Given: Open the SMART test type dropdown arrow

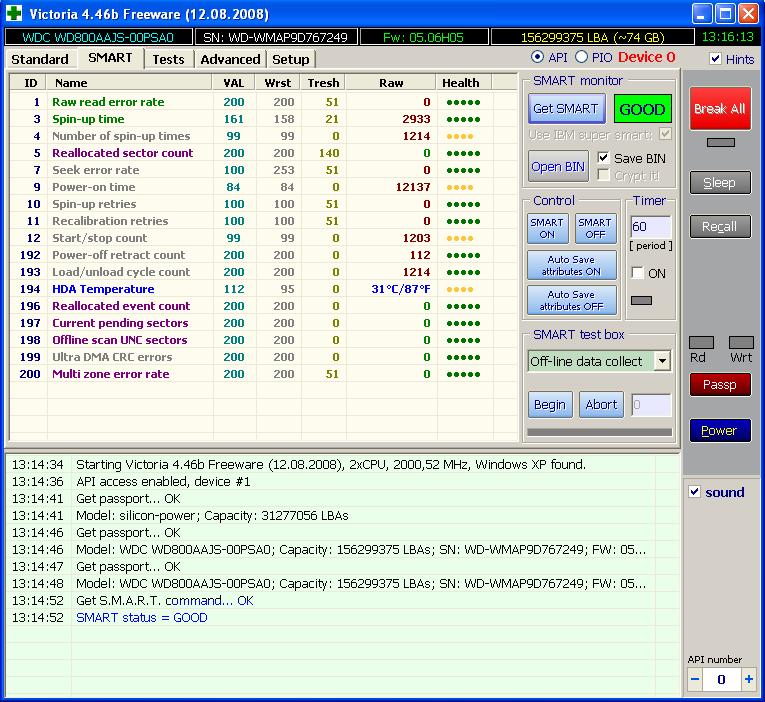Looking at the screenshot, I should 662,361.
